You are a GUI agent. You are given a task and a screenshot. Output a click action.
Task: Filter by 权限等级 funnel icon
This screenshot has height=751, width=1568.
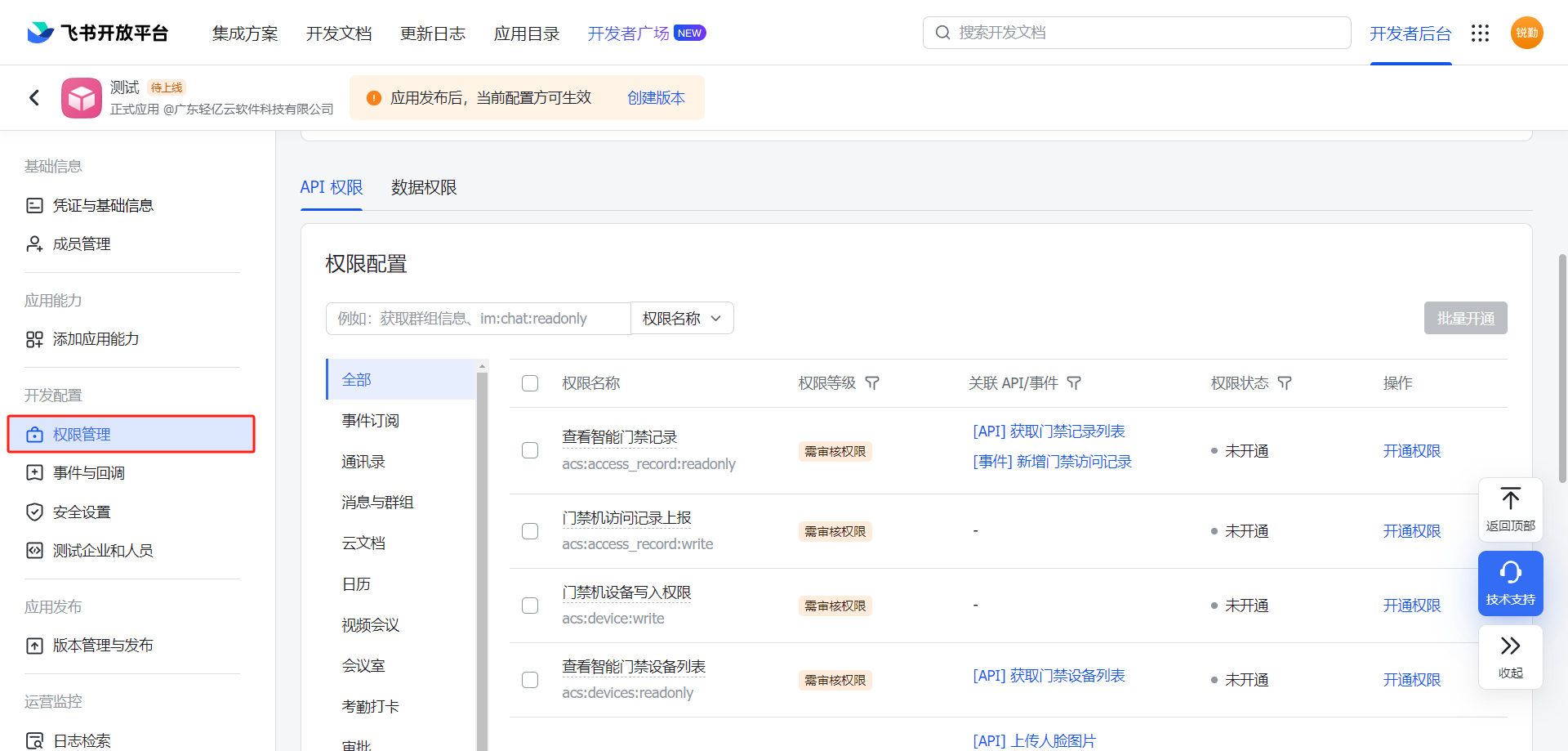pos(872,383)
